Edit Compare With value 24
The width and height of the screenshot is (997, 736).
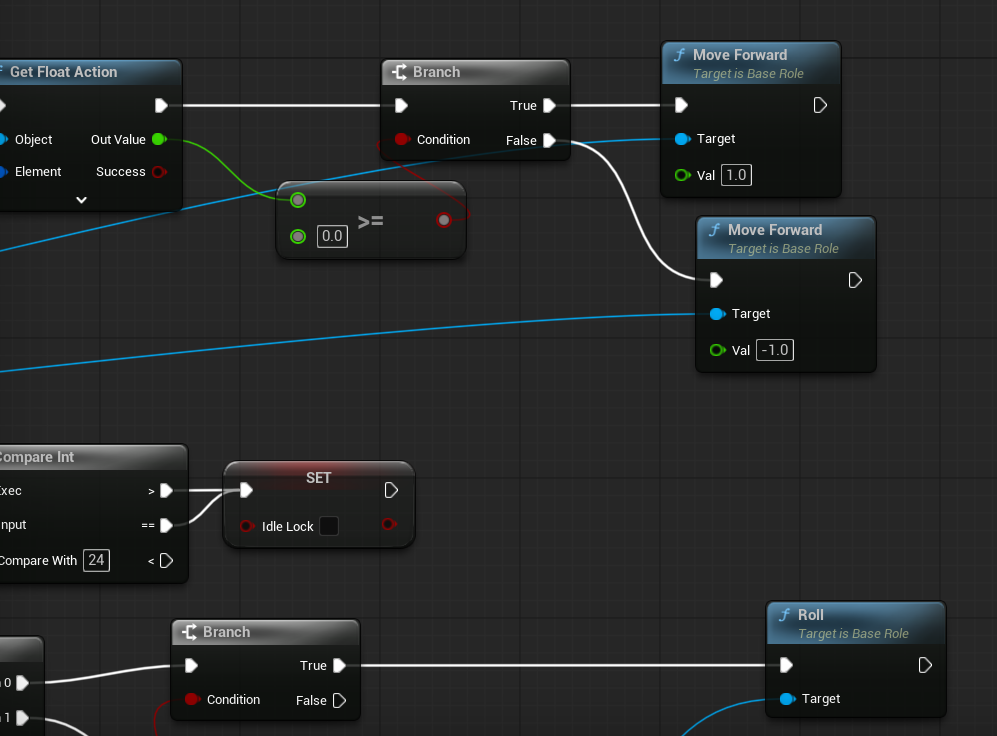[96, 560]
